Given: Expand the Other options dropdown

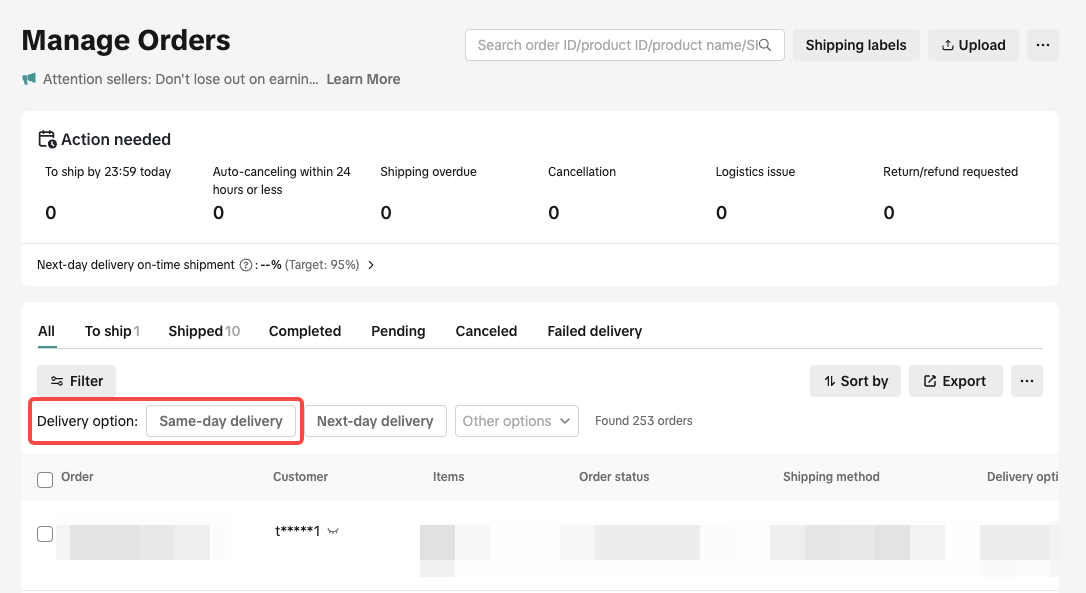Looking at the screenshot, I should point(516,421).
